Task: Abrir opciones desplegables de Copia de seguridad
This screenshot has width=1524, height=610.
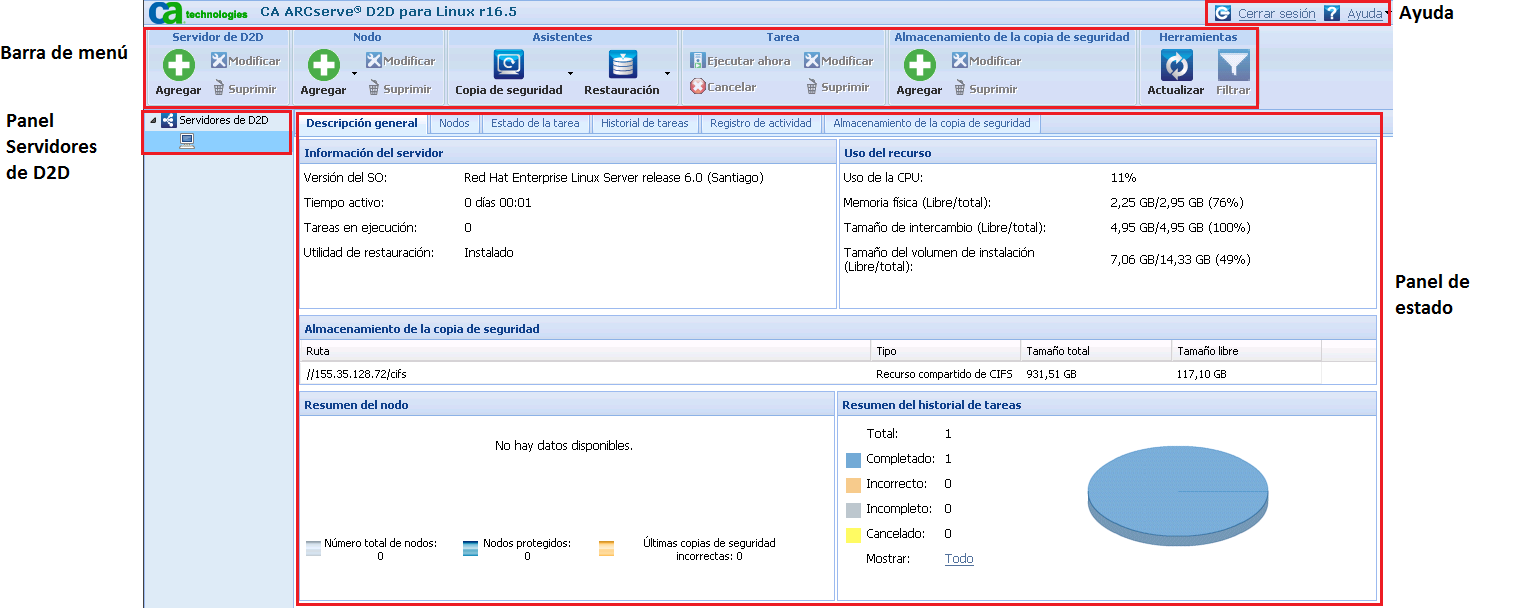Action: [x=570, y=75]
